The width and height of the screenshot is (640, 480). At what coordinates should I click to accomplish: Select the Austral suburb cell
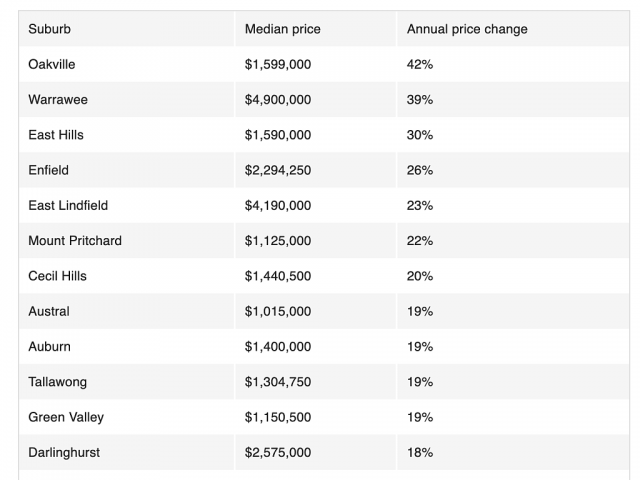49,311
